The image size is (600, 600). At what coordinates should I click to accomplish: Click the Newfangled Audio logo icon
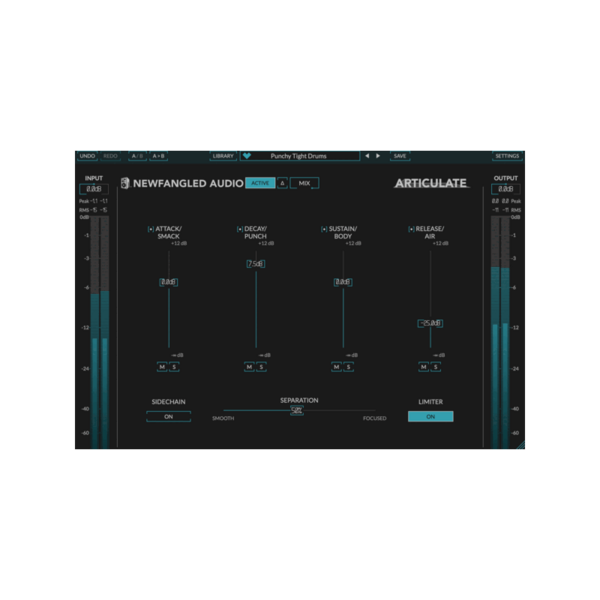pos(125,183)
